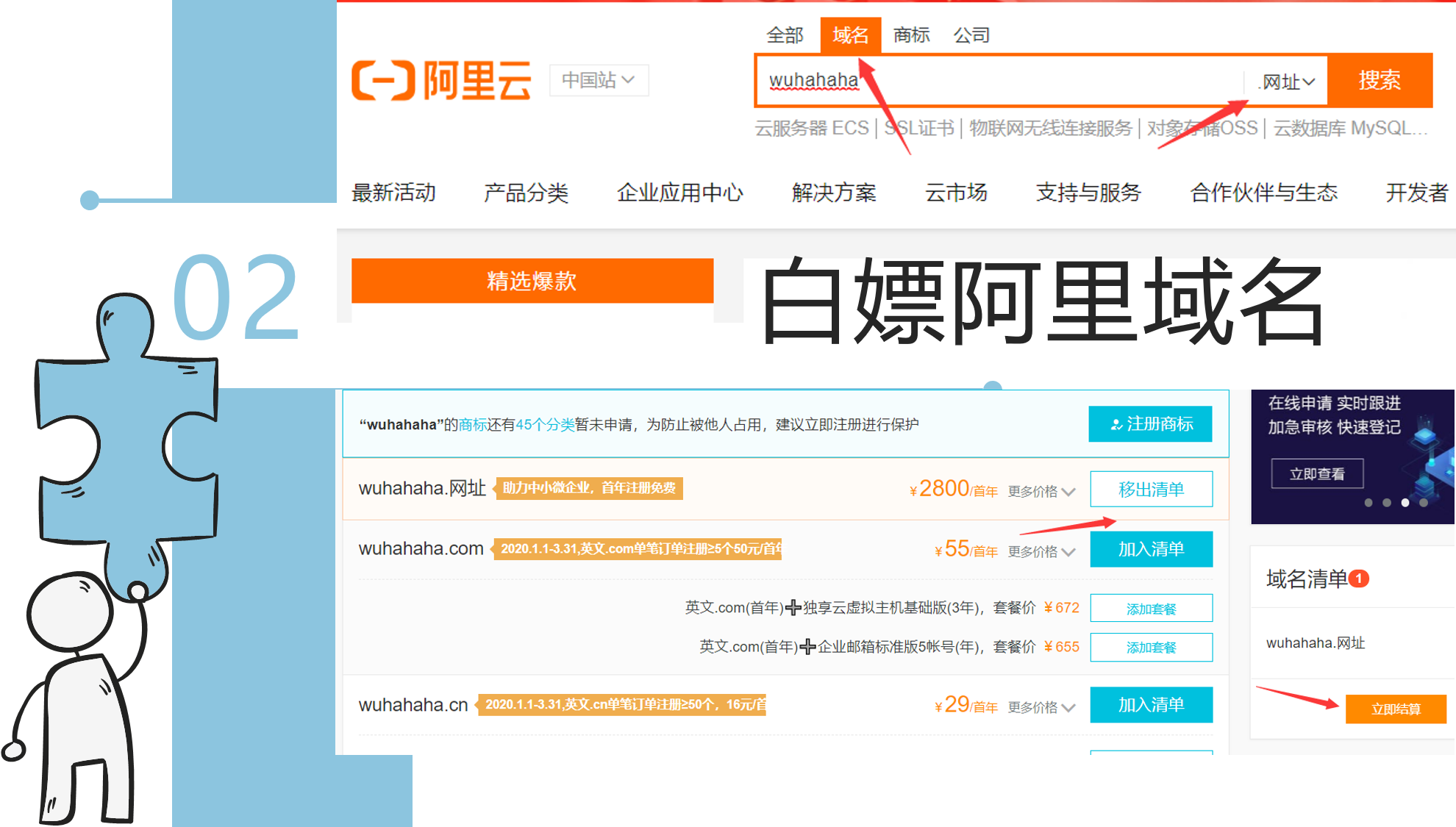Open the SSL证书 suggestion link
This screenshot has height=827, width=1456.
[919, 129]
